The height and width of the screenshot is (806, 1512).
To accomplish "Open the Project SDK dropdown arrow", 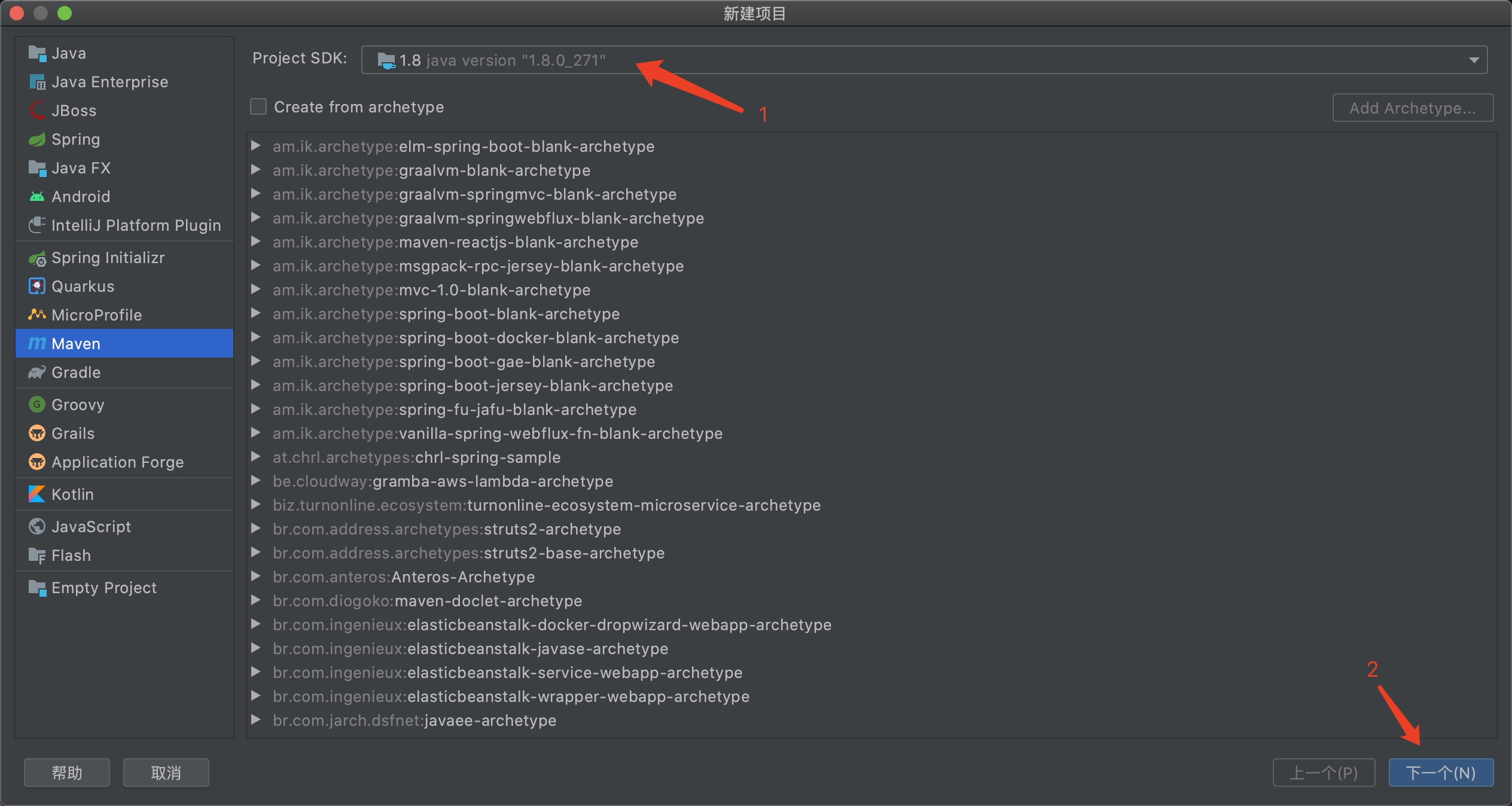I will tap(1474, 60).
